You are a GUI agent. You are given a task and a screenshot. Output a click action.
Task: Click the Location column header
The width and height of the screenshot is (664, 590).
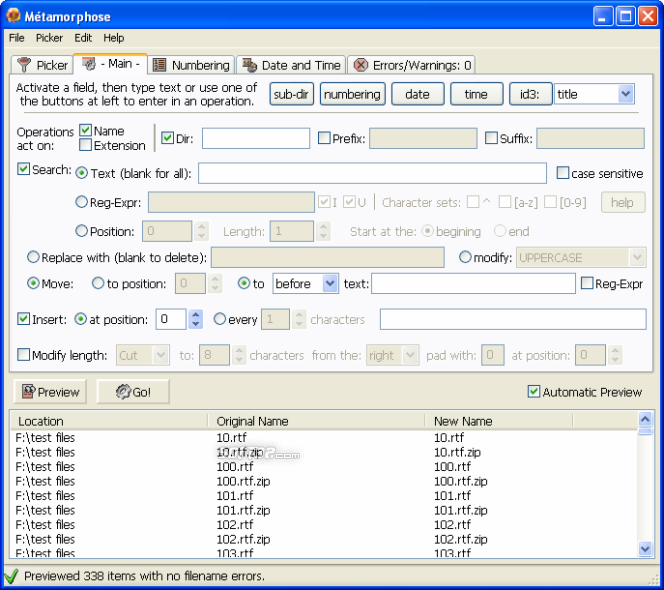(x=109, y=421)
